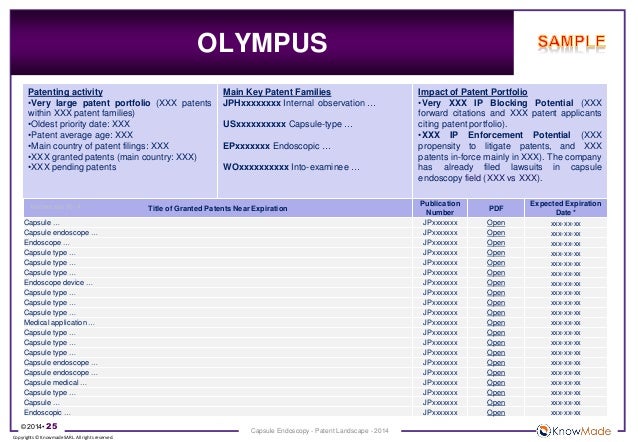638x442 pixels.
Task: Click 'XXX pending patents' bullet
Action: (72, 167)
